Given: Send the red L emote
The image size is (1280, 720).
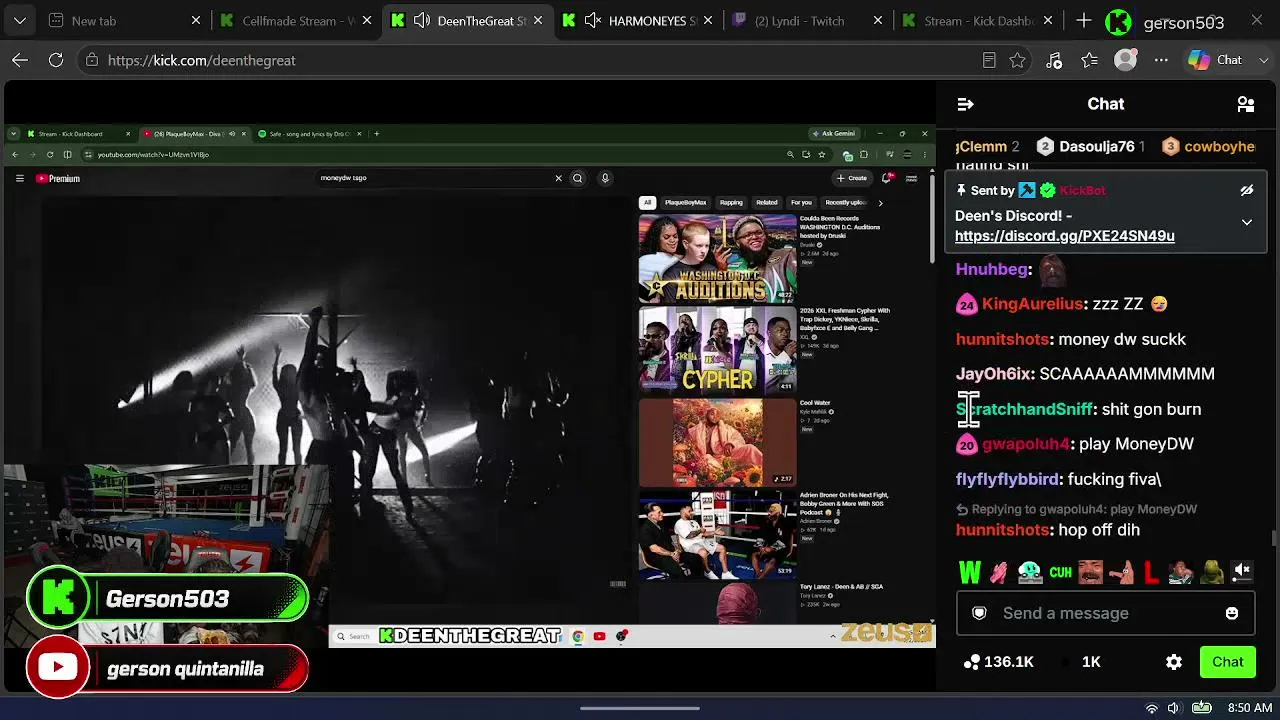Looking at the screenshot, I should (1151, 572).
